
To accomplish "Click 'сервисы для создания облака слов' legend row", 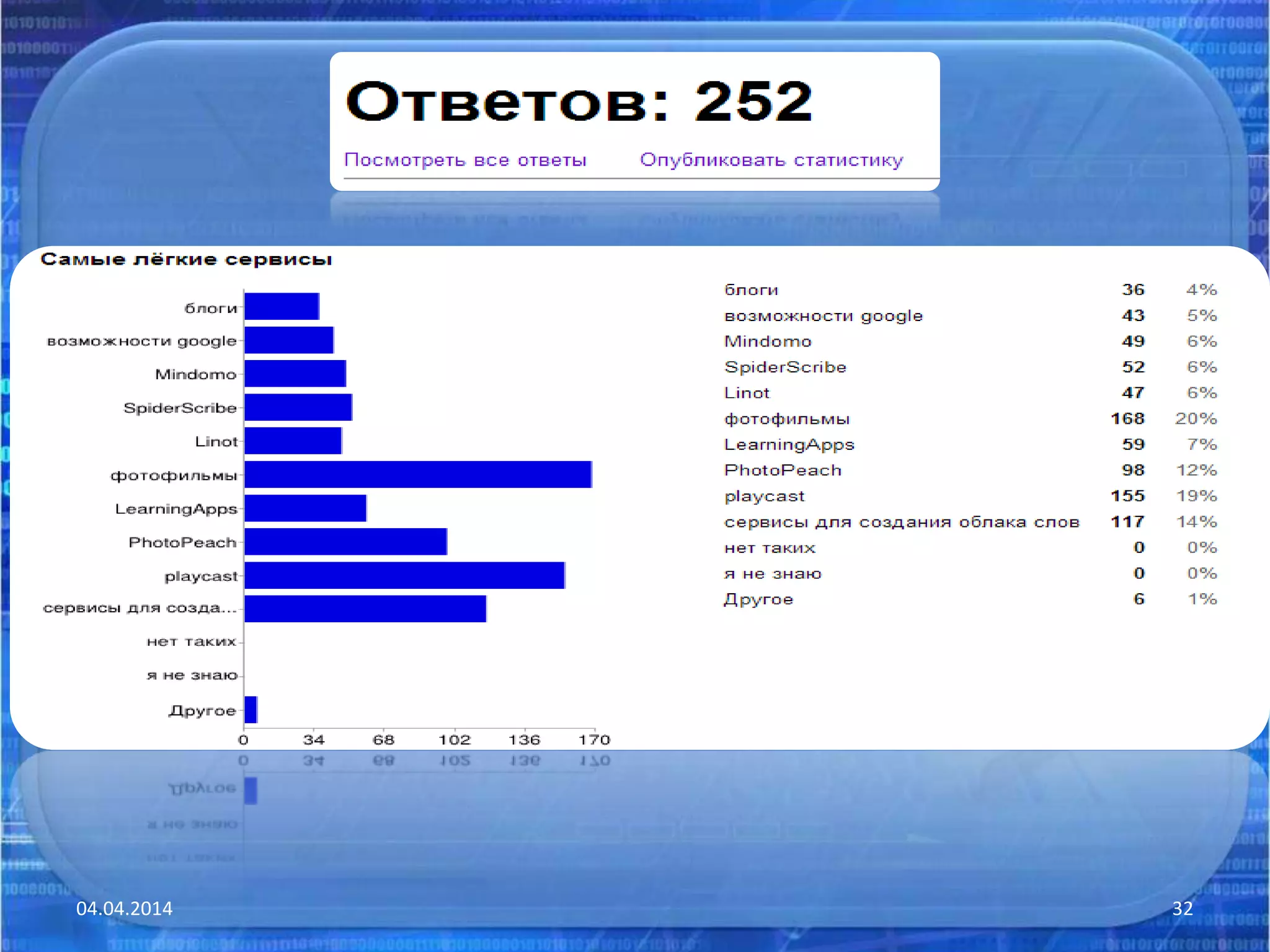I will click(x=902, y=522).
